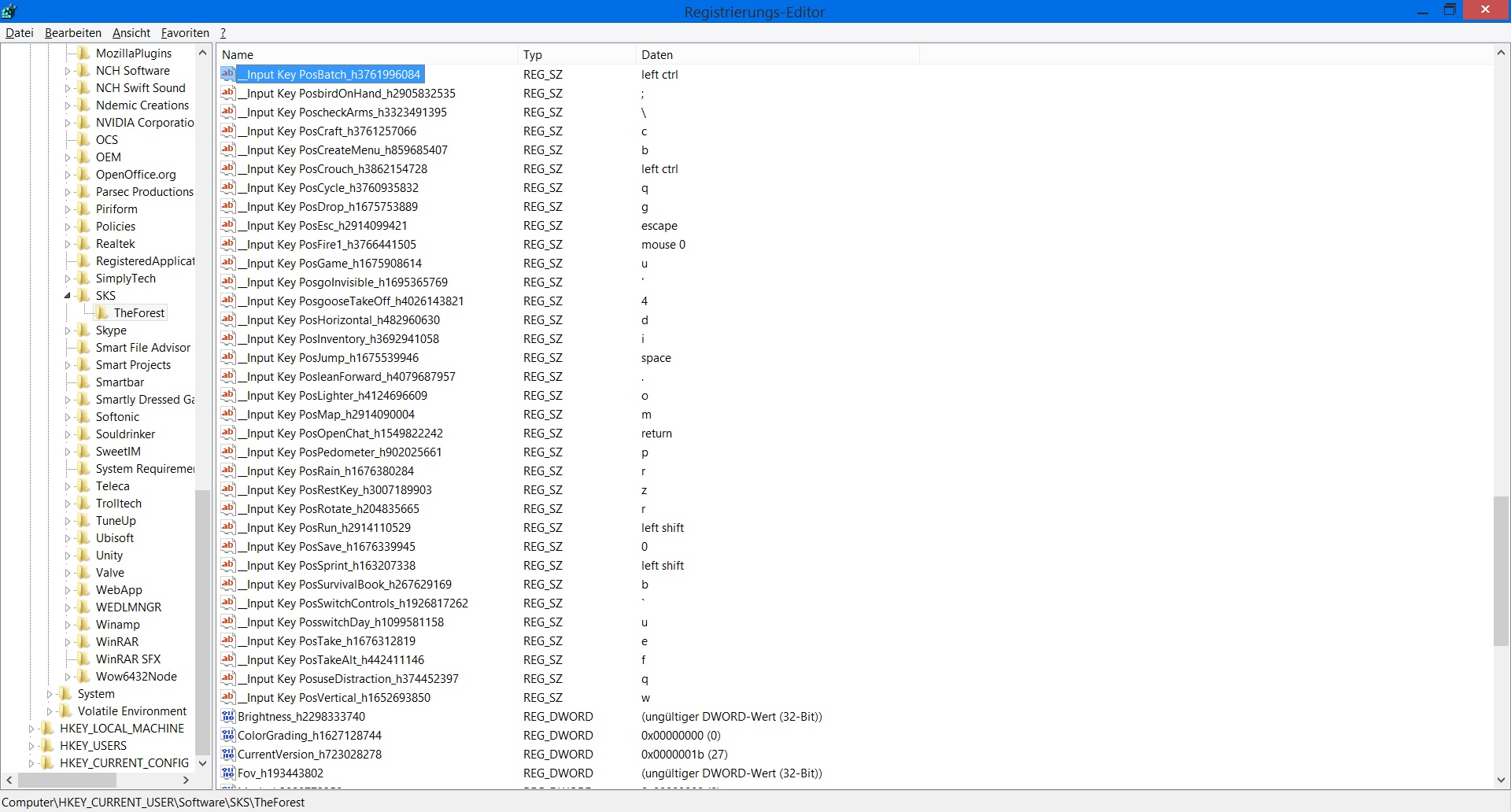
Task: Click the folder icon next to Unity
Action: tap(84, 555)
